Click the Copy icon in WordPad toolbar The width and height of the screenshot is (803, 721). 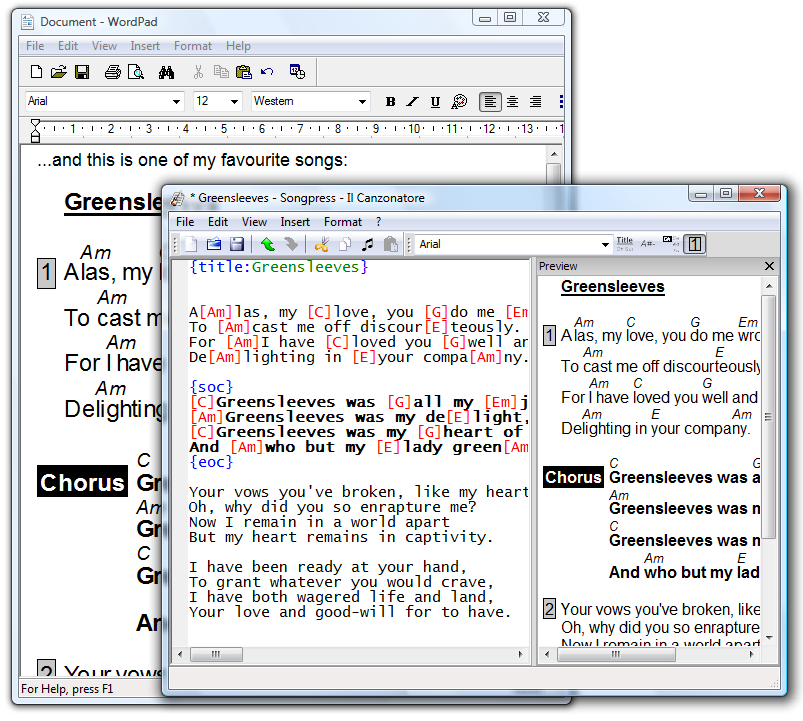(221, 72)
